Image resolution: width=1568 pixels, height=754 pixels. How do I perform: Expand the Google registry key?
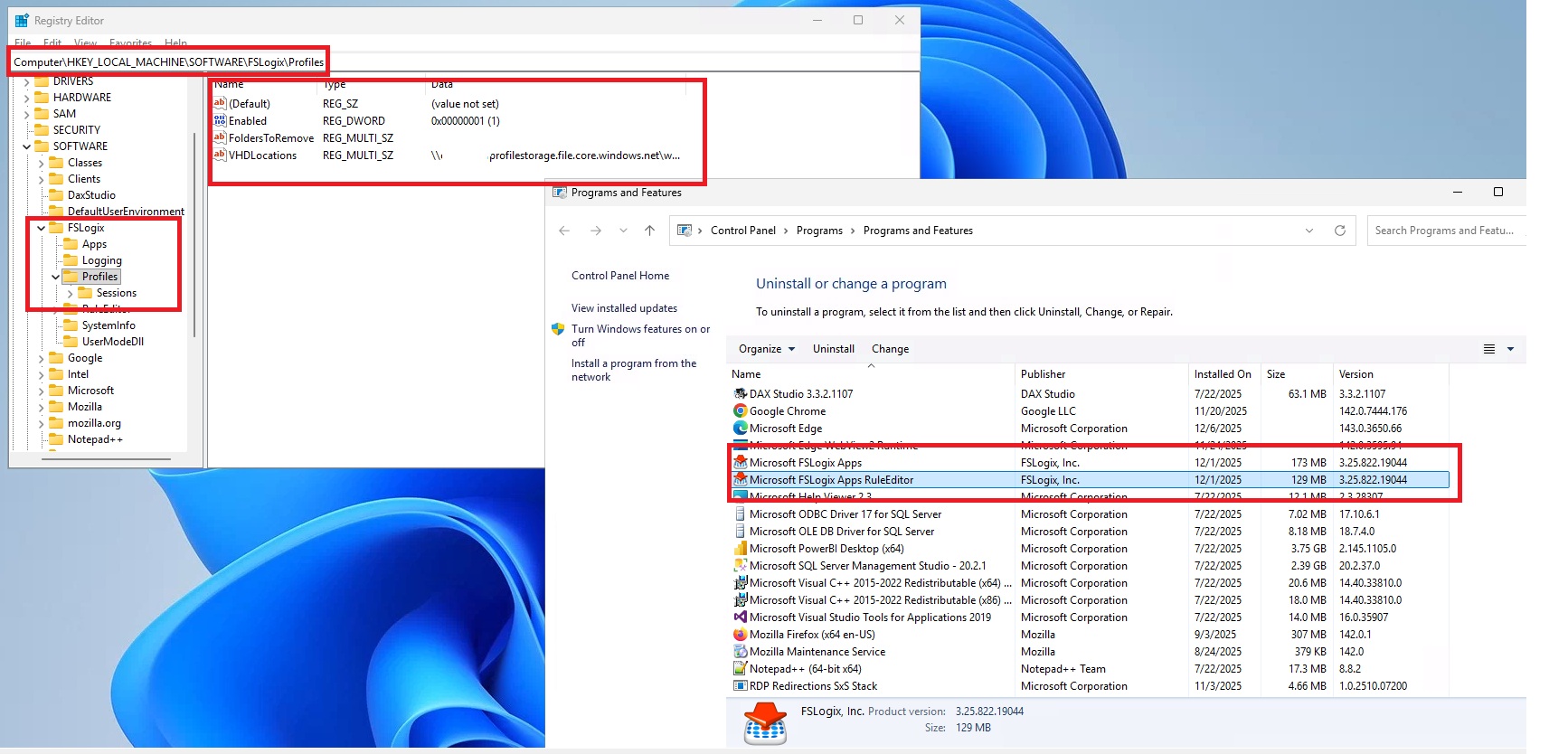coord(41,358)
